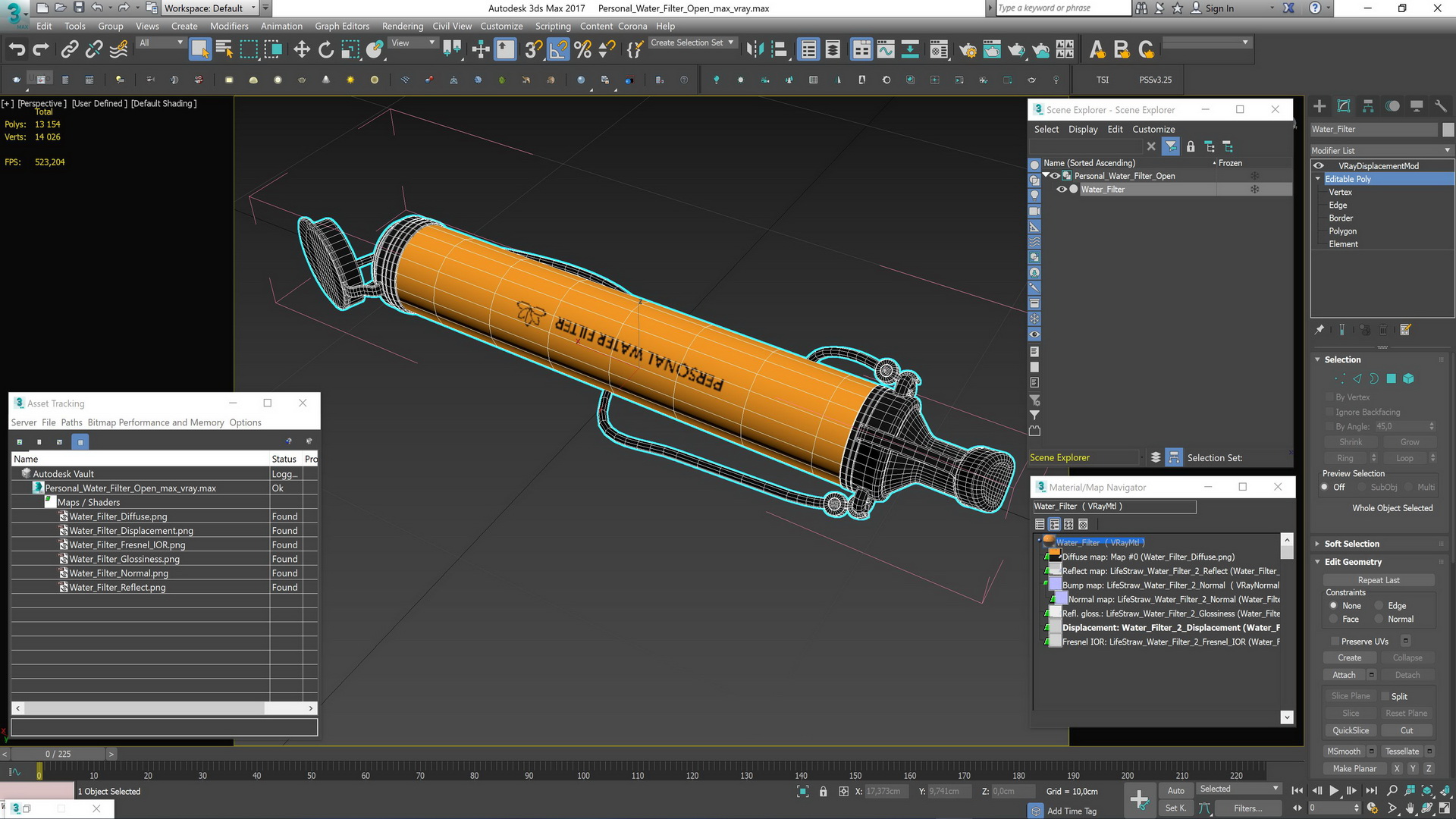Activate Select and Rotate tool
1456x819 pixels.
pos(326,50)
